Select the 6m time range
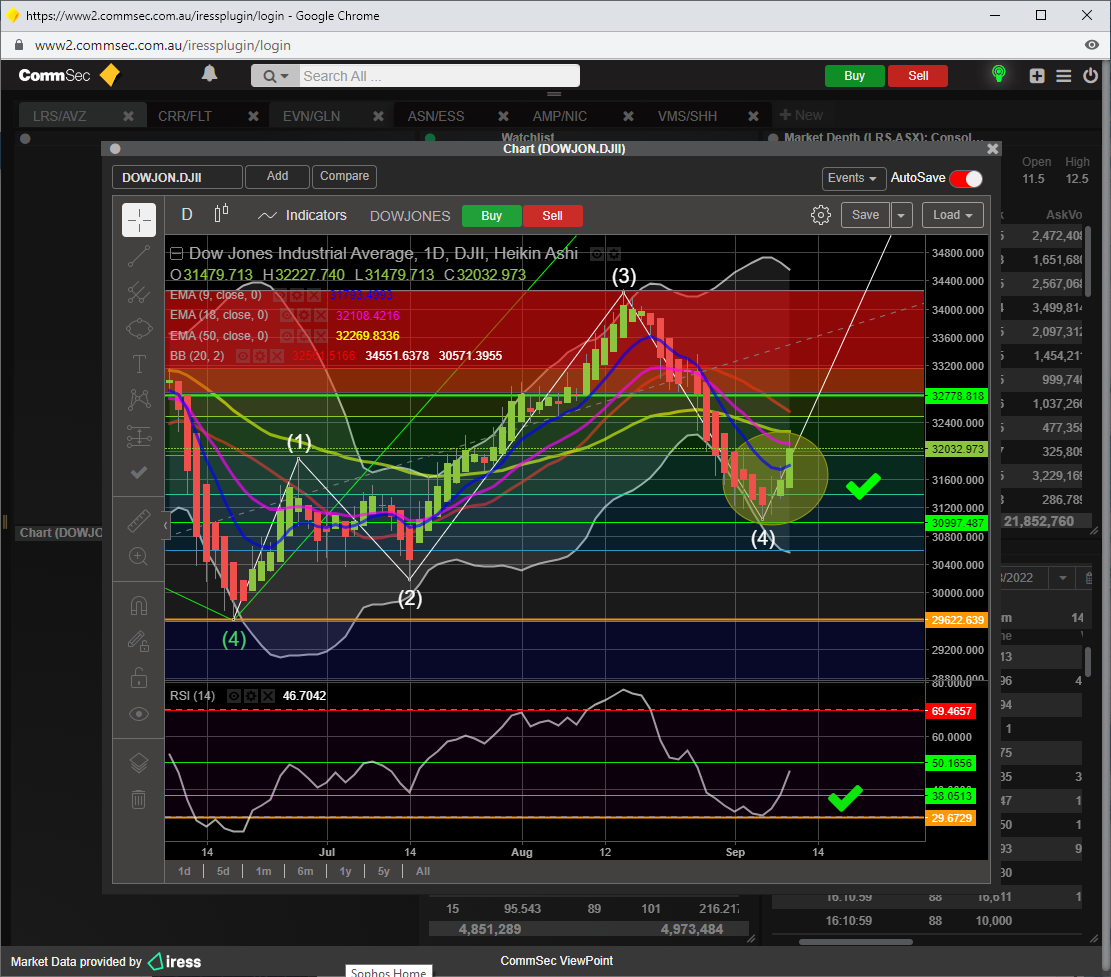This screenshot has height=977, width=1111. coord(305,871)
